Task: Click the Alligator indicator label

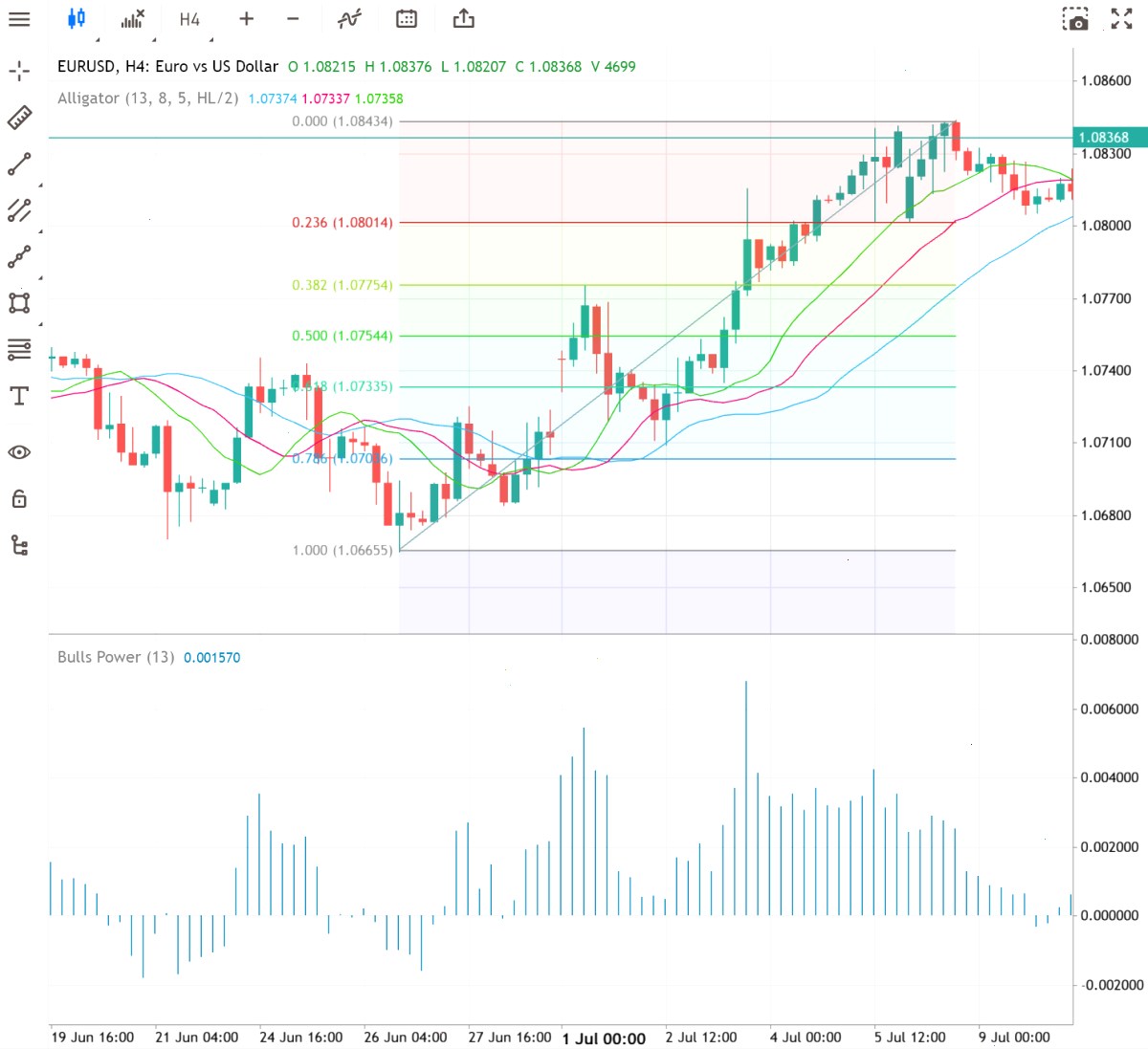Action: [x=148, y=98]
